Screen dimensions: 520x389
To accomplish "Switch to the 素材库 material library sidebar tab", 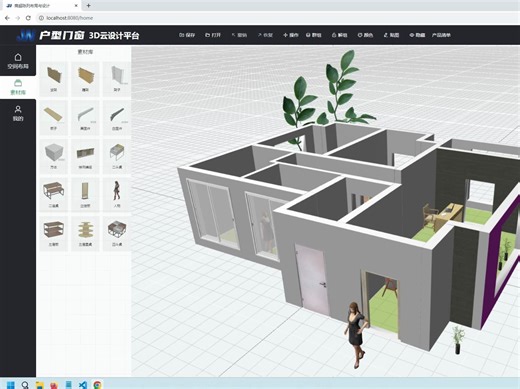I will [18, 87].
